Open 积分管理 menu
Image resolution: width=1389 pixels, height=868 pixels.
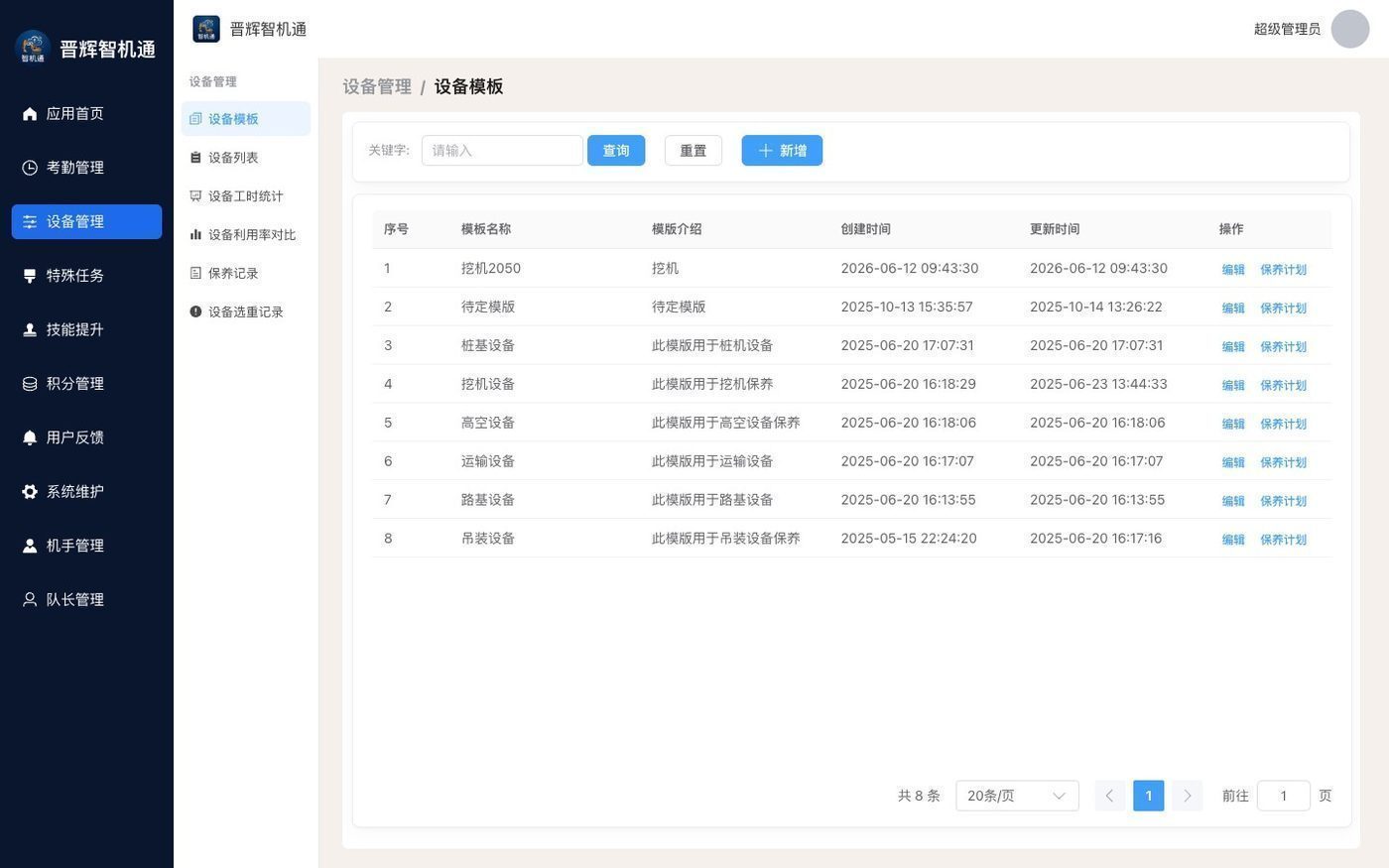pos(86,384)
